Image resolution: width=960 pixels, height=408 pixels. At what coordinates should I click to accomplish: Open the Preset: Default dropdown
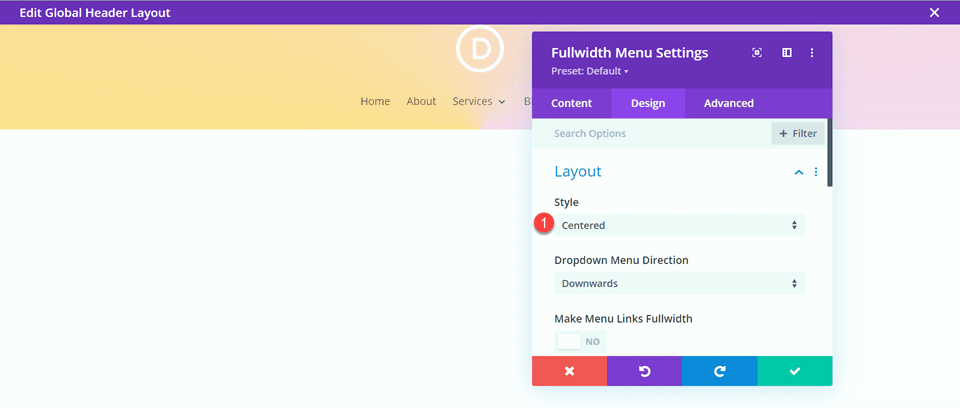(x=590, y=71)
